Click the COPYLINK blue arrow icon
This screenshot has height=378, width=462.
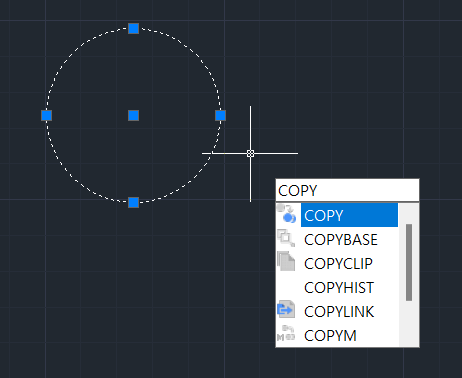(286, 309)
